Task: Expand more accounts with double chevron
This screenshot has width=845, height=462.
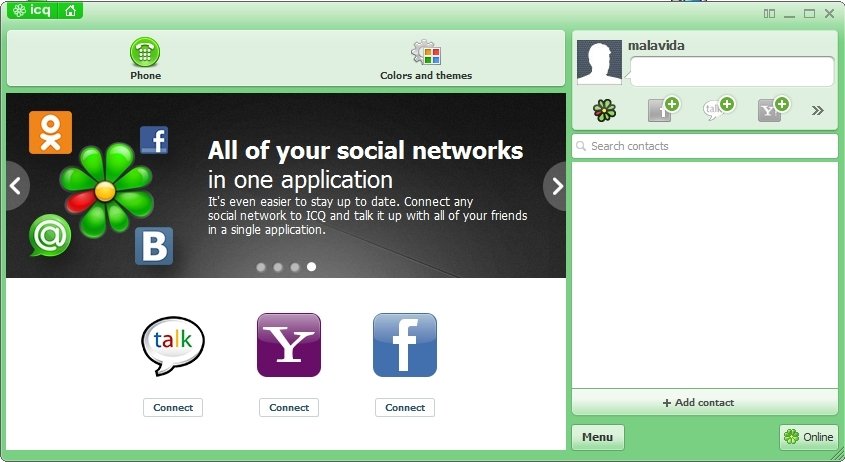Action: click(x=818, y=111)
